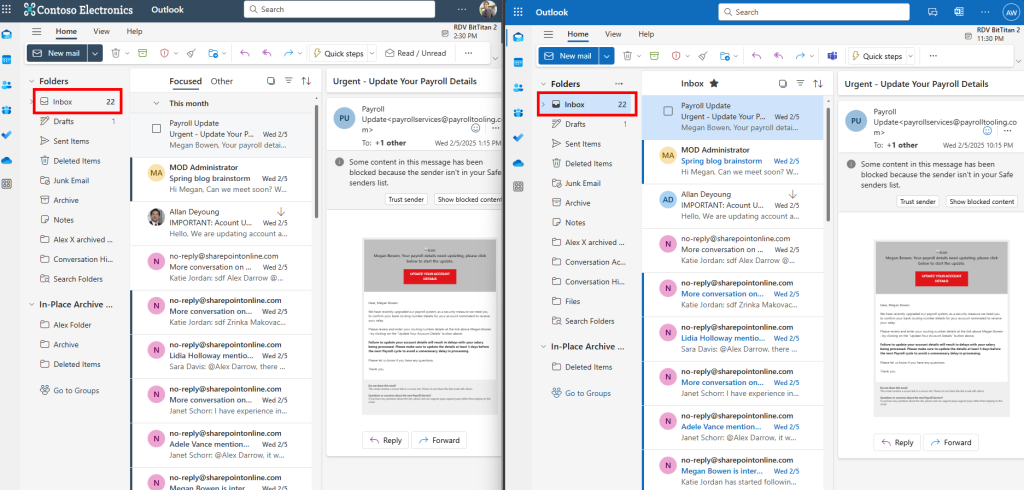Select the Focused tab in left message list
Image resolution: width=1024 pixels, height=490 pixels.
(185, 81)
